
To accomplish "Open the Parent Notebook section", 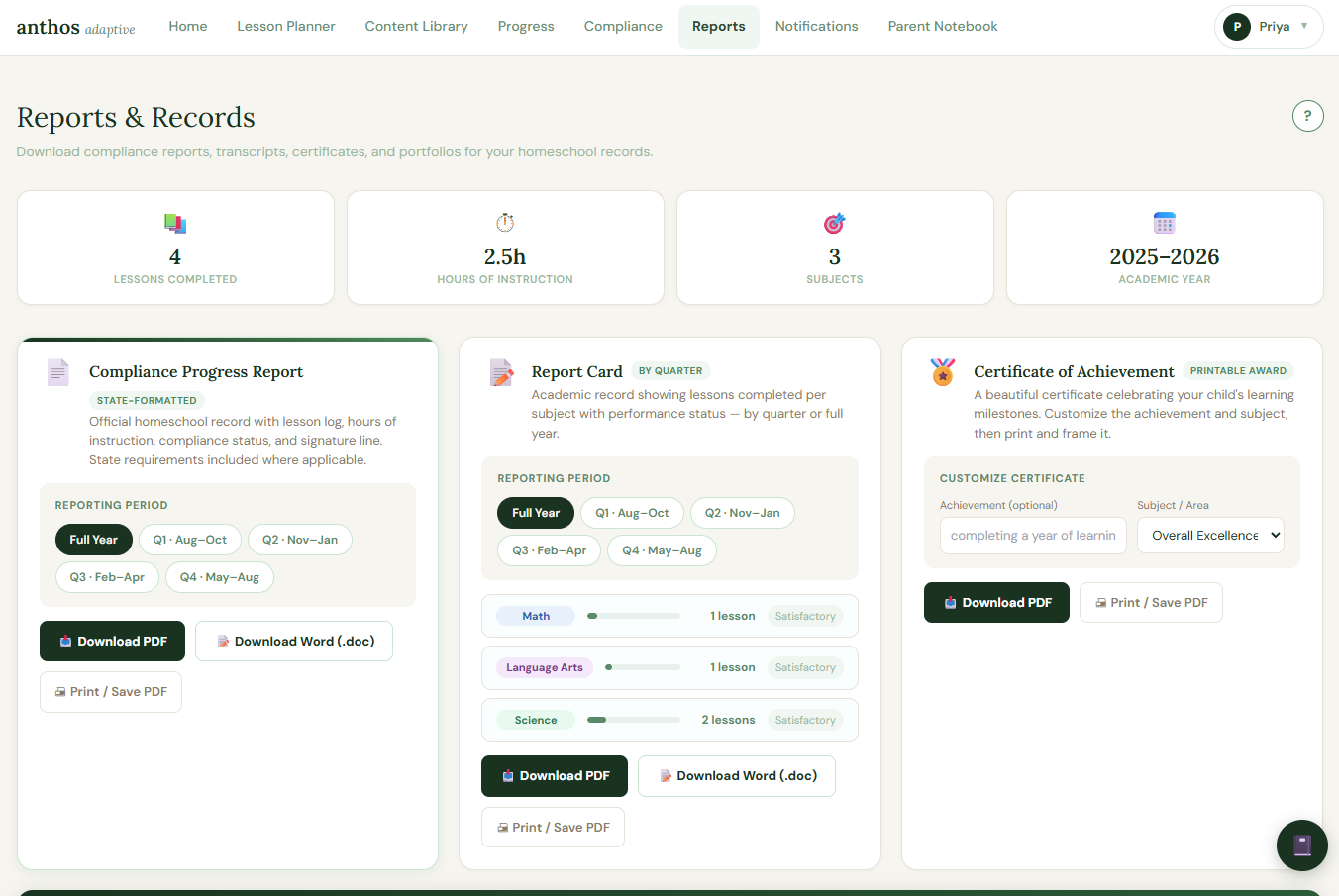I will (x=943, y=26).
